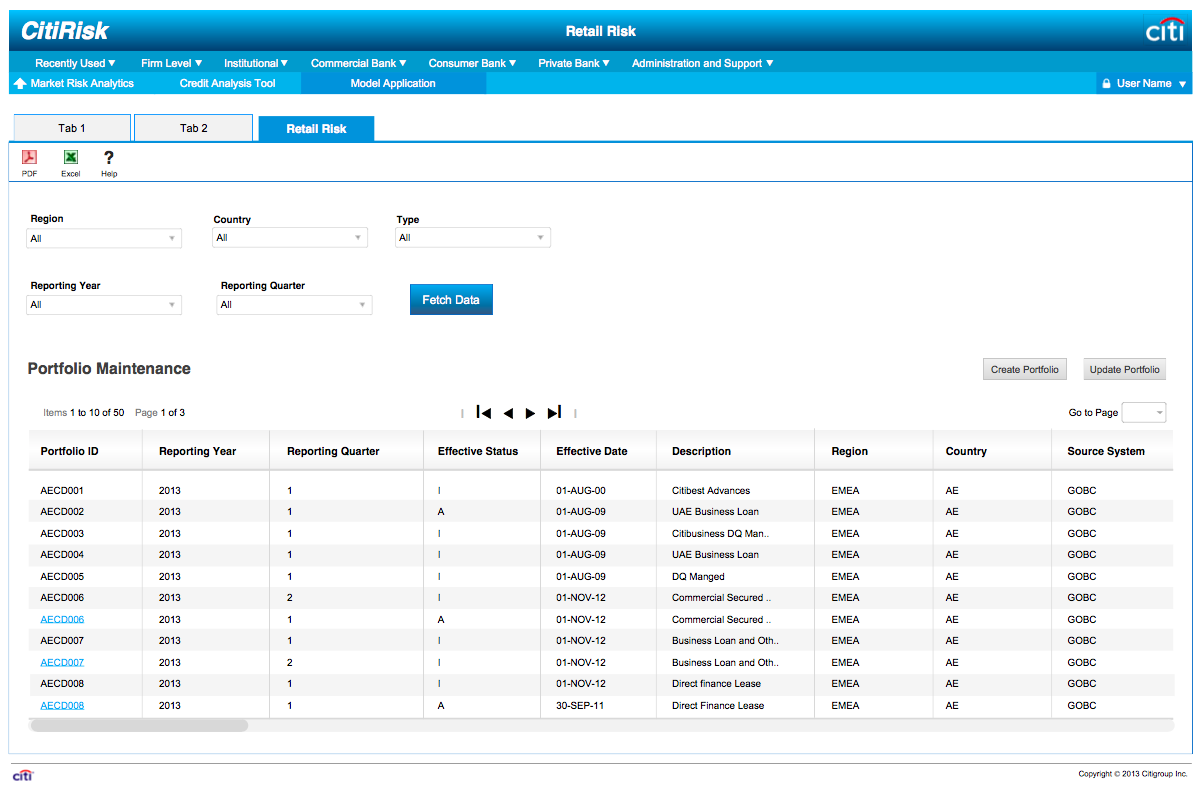Go to the previous page of results
This screenshot has height=789, width=1204.
(508, 413)
